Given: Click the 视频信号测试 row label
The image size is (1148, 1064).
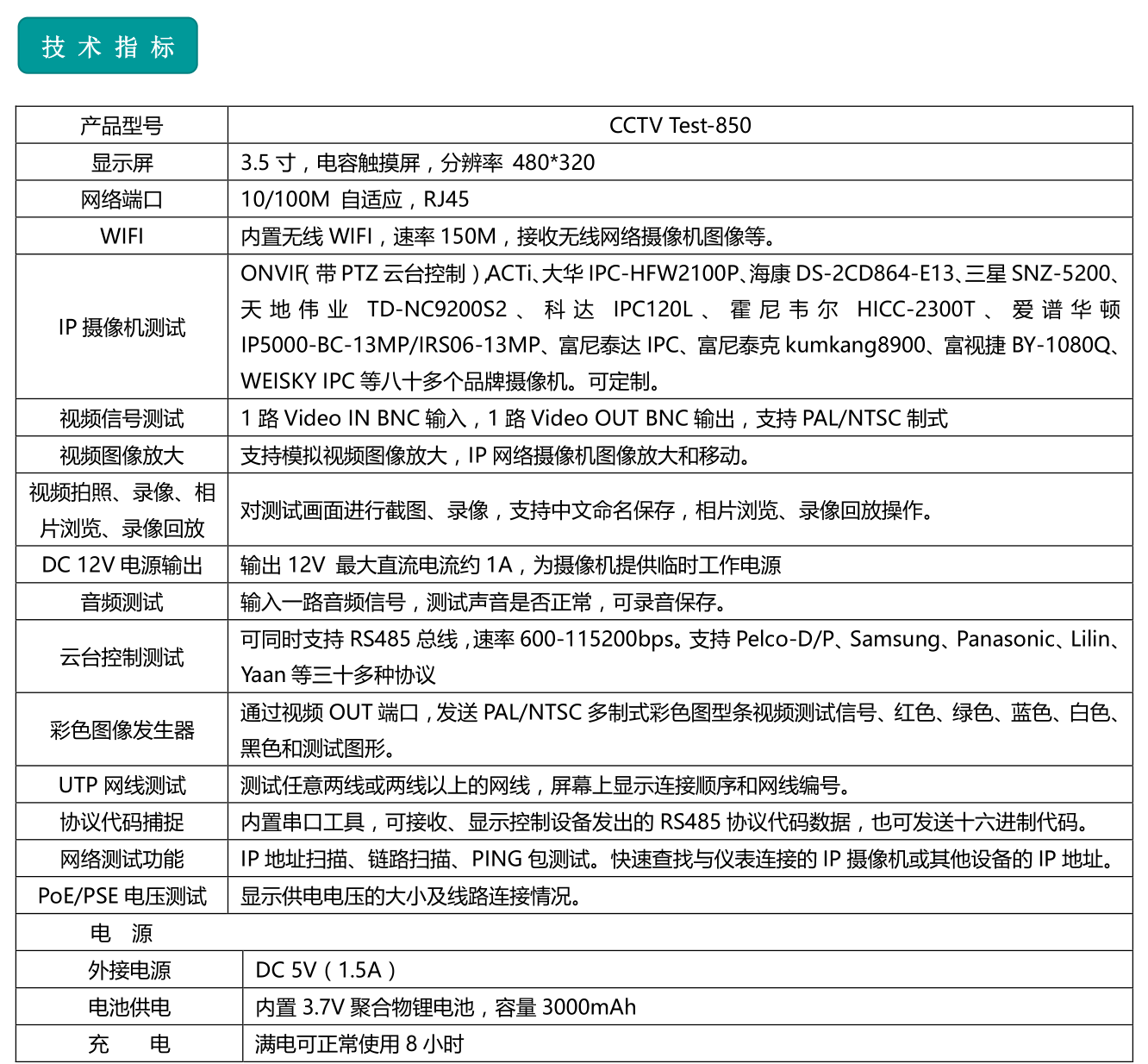Looking at the screenshot, I should (x=122, y=419).
